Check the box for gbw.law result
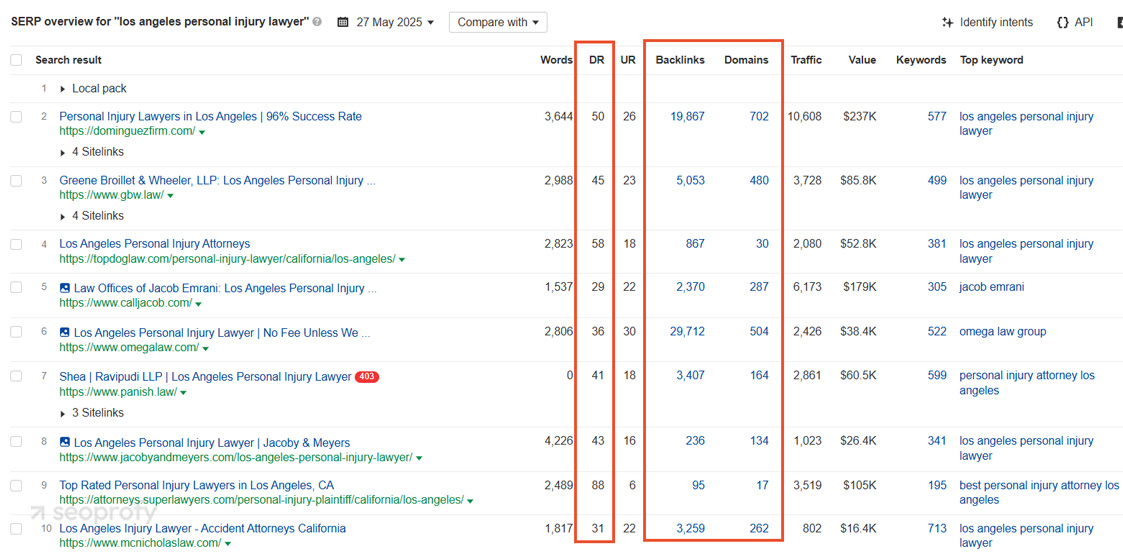 pos(16,181)
